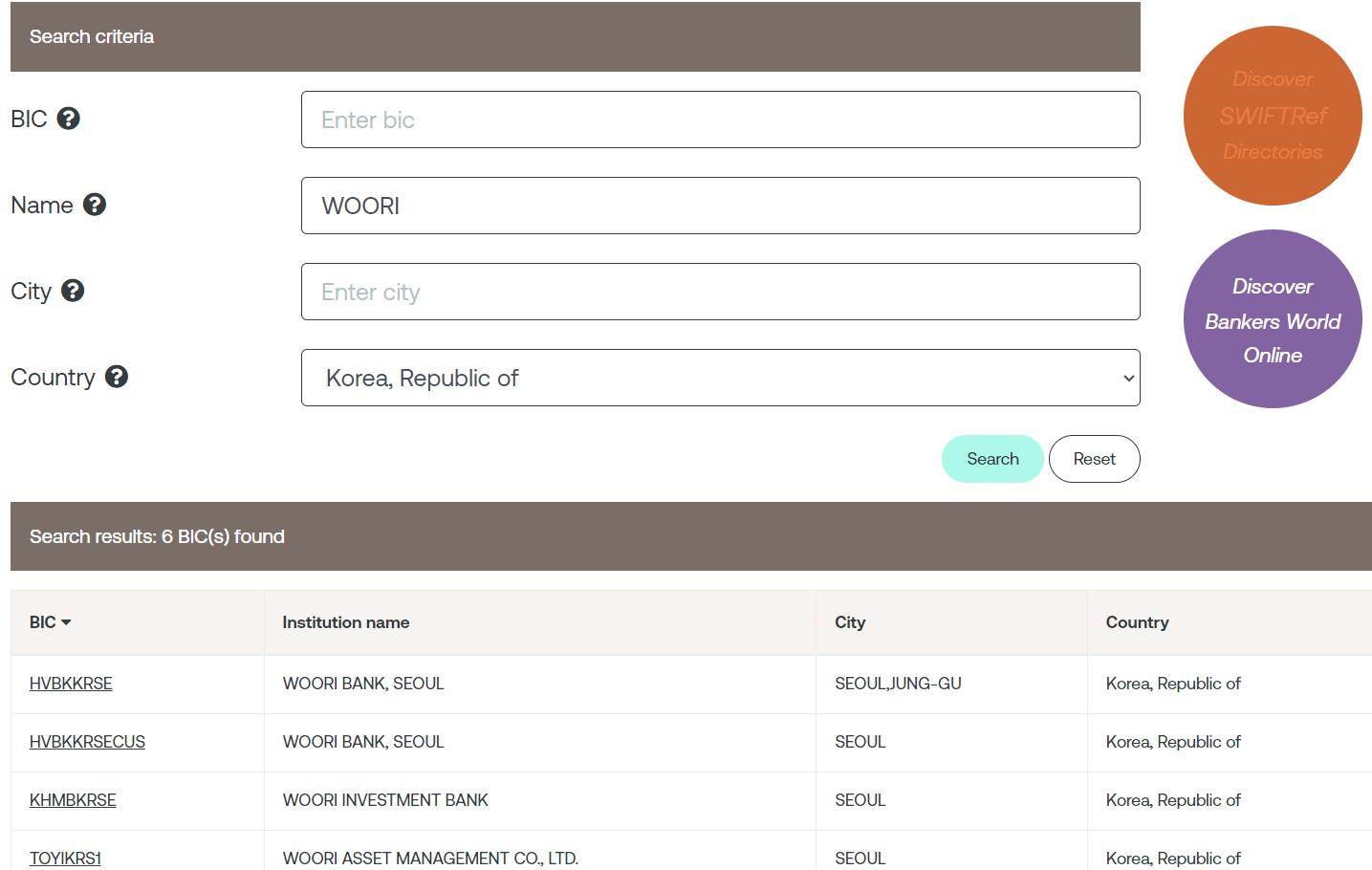Open the TOYIKRS1 BIC link

tap(65, 859)
